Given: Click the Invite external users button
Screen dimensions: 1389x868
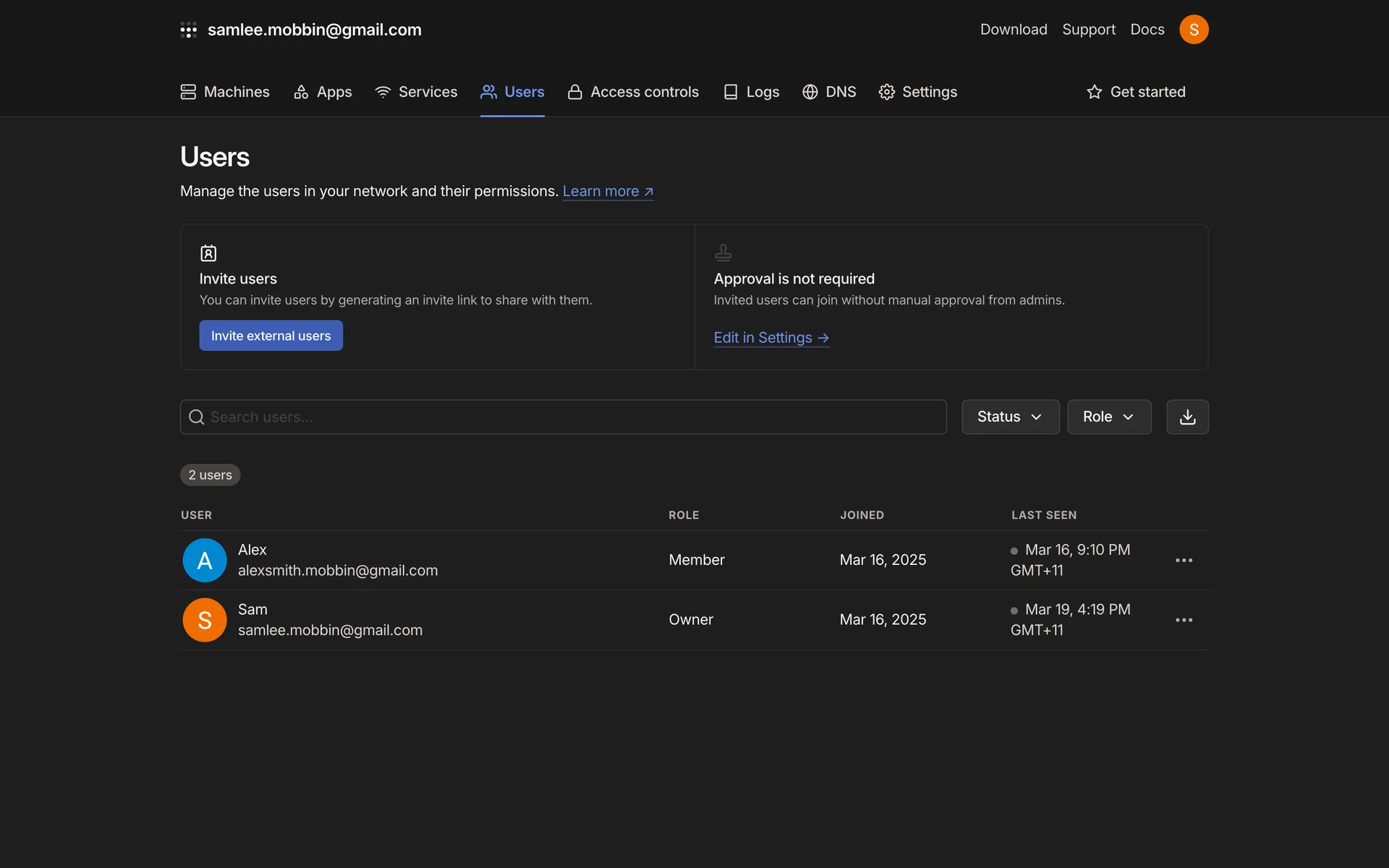Looking at the screenshot, I should [x=271, y=336].
